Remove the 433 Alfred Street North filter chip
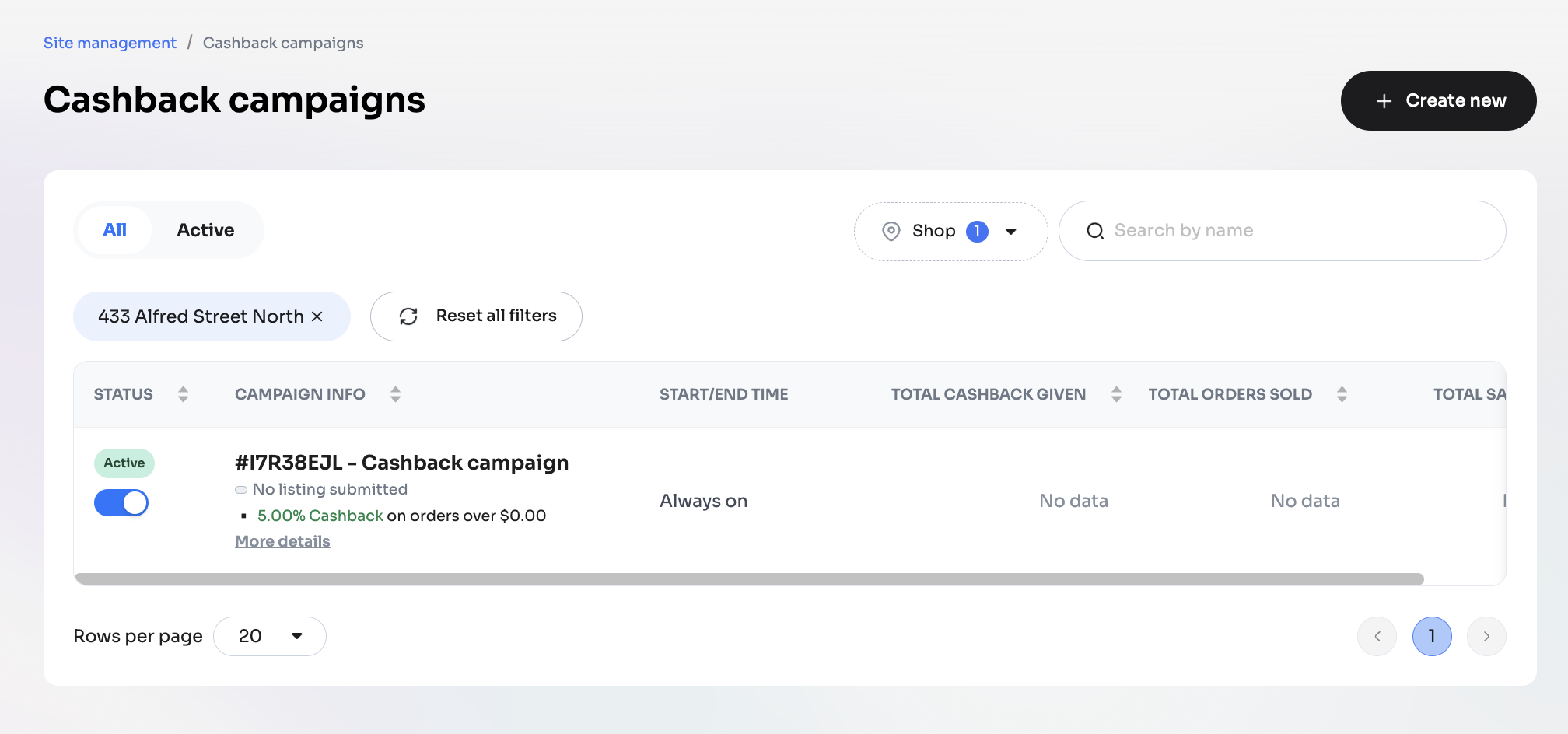 tap(317, 316)
